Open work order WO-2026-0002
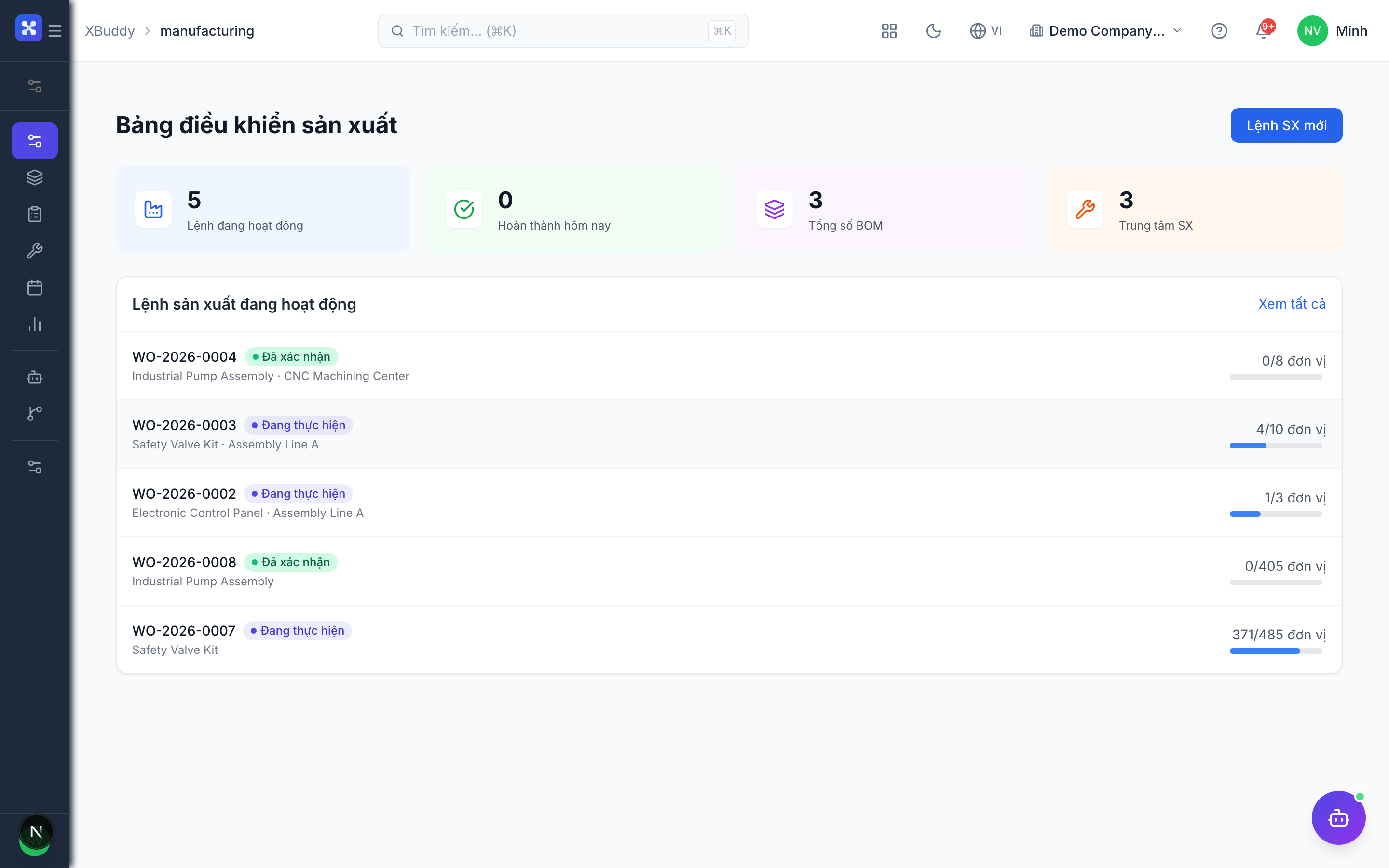This screenshot has width=1389, height=868. click(729, 502)
